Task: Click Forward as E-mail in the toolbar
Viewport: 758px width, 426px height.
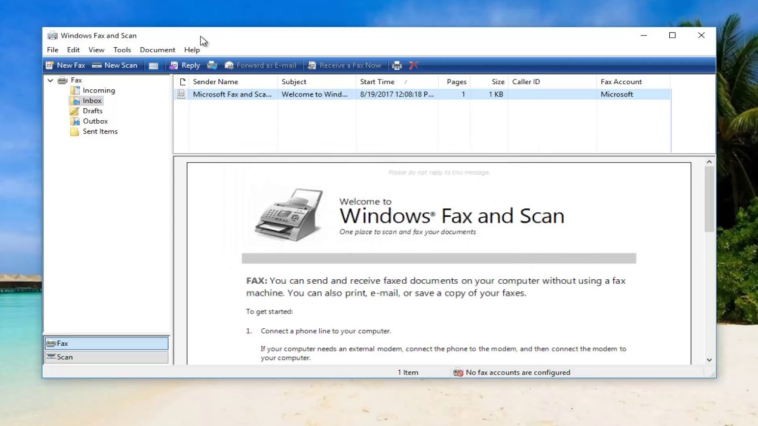Action: [x=261, y=65]
